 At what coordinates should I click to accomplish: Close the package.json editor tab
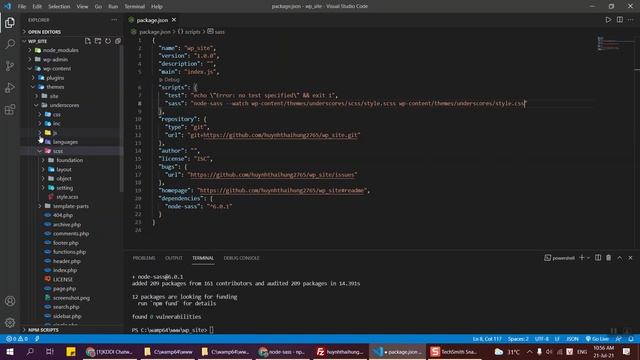(x=174, y=20)
